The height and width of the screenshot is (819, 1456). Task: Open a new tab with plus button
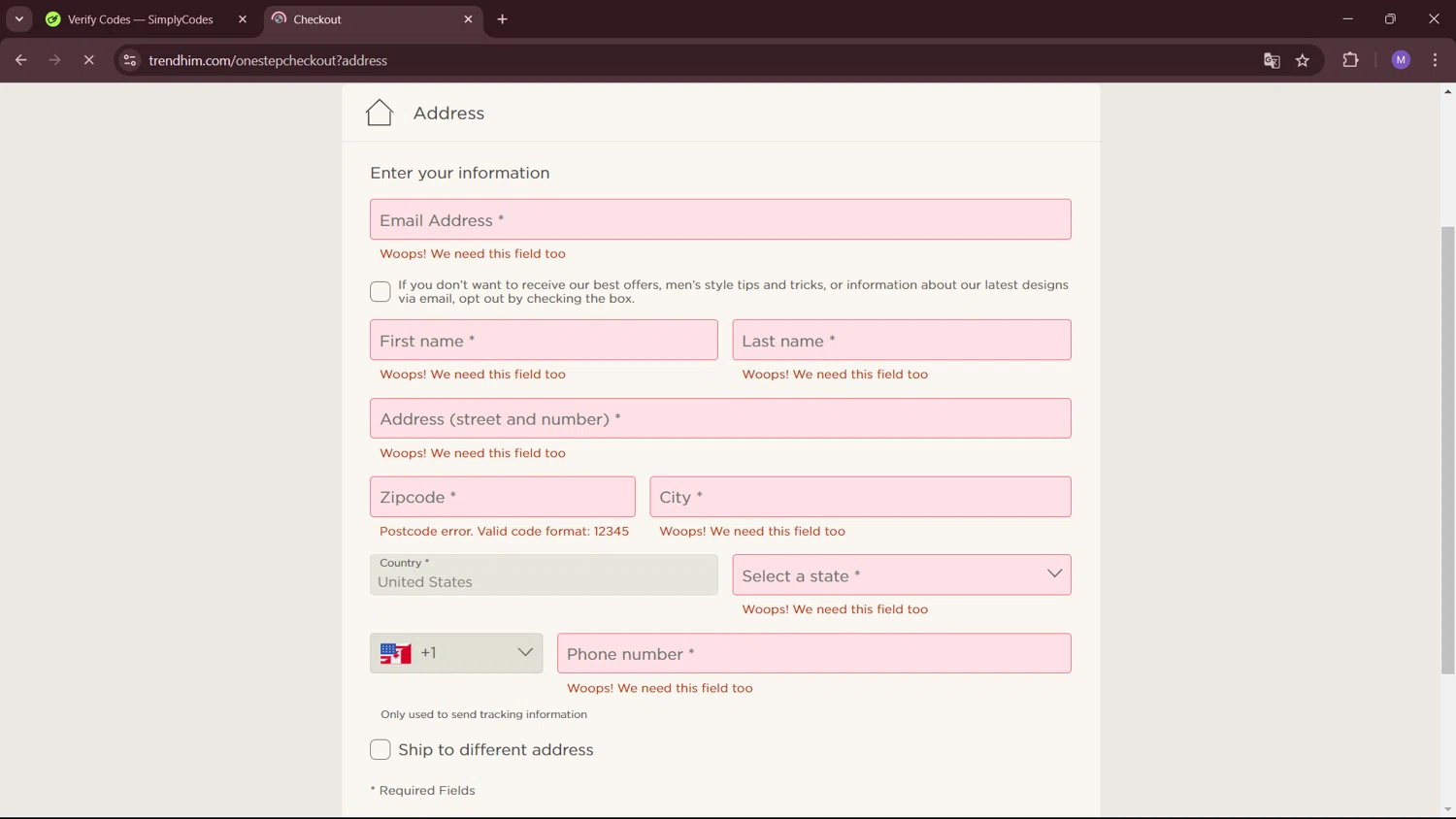click(502, 19)
